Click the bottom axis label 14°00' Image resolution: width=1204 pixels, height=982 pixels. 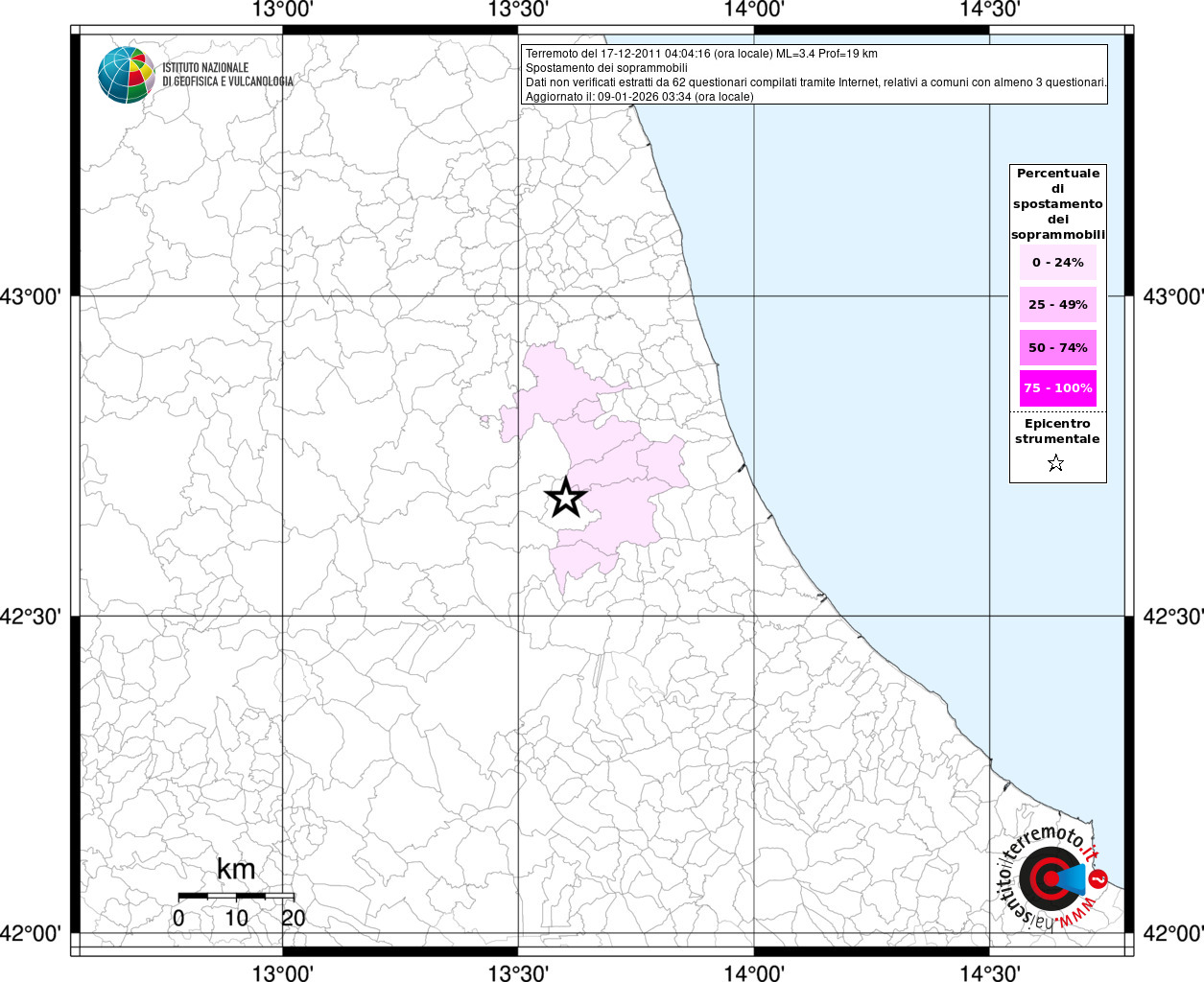(754, 972)
